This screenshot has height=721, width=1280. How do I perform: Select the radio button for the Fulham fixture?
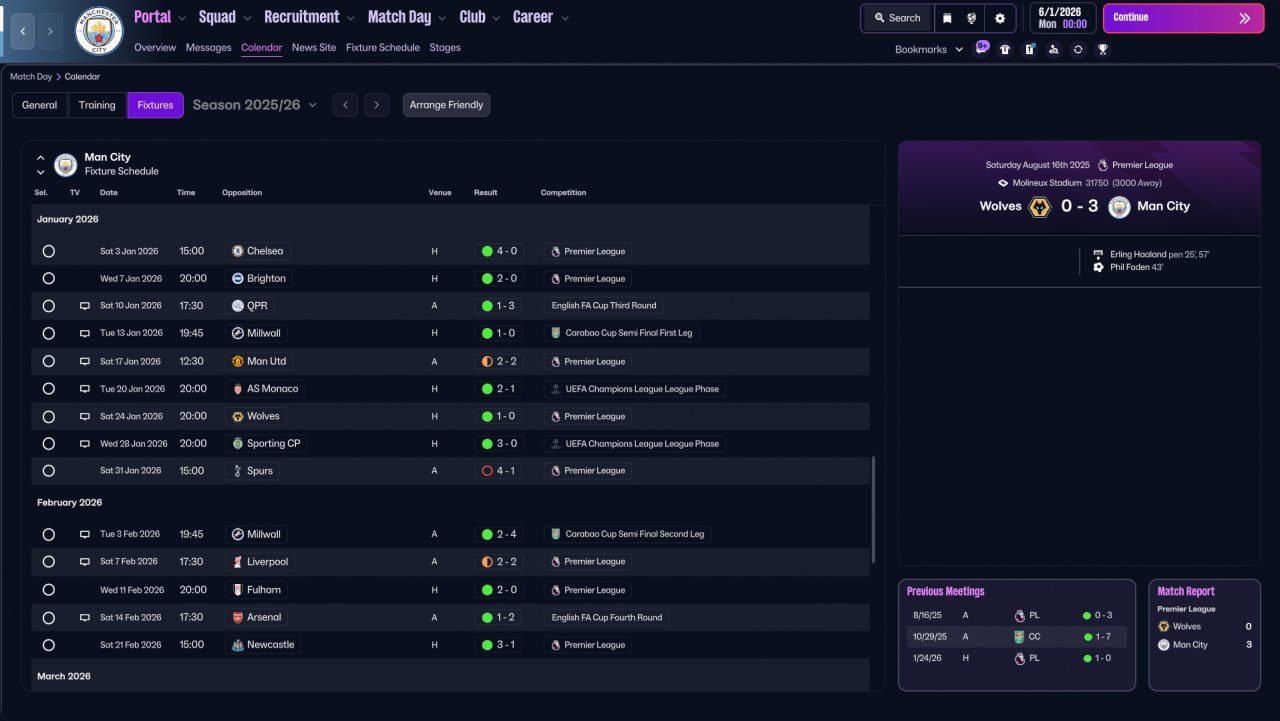pos(48,590)
